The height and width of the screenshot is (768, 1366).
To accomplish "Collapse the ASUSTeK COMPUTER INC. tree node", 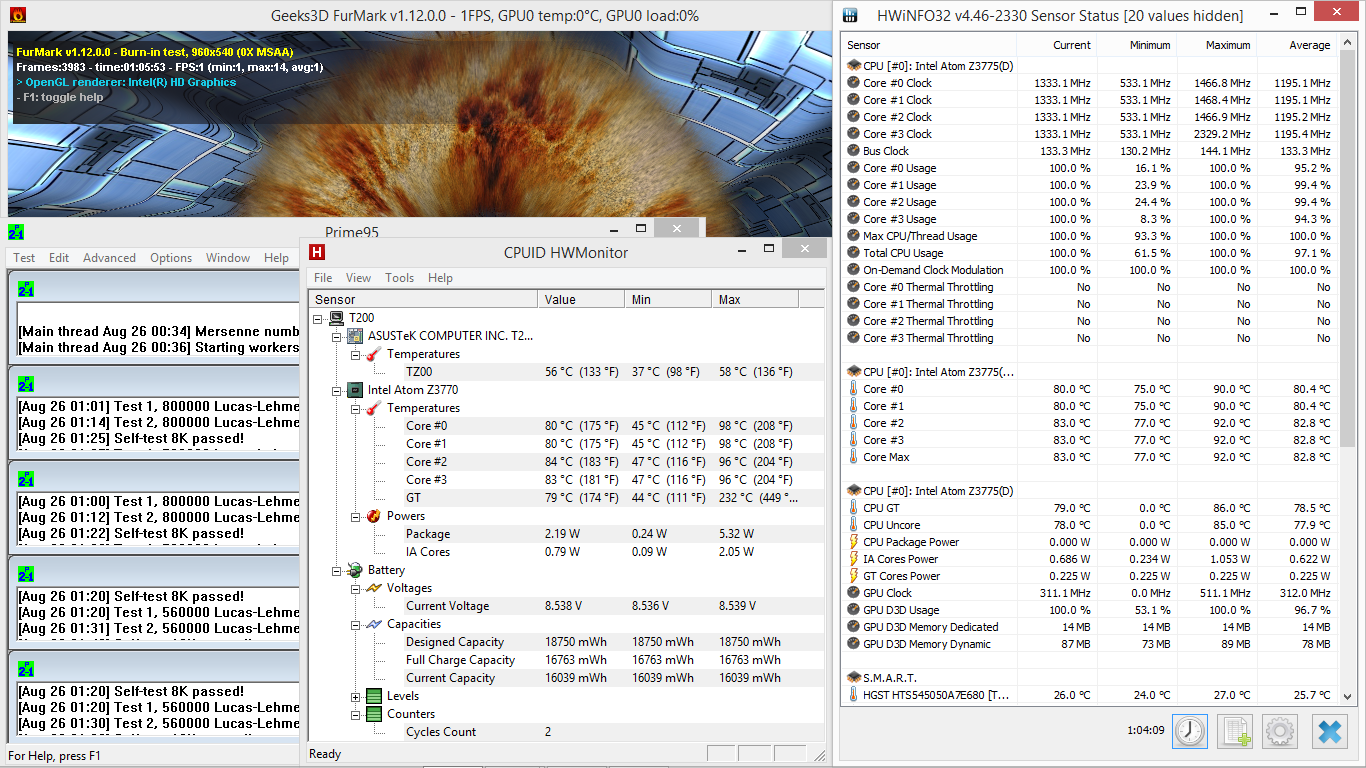I will click(x=337, y=336).
